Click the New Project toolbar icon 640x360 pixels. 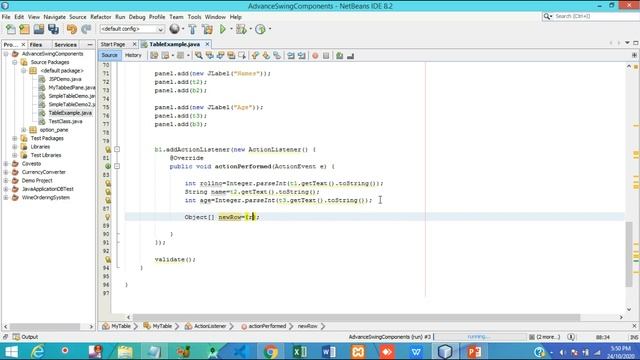pos(24,29)
